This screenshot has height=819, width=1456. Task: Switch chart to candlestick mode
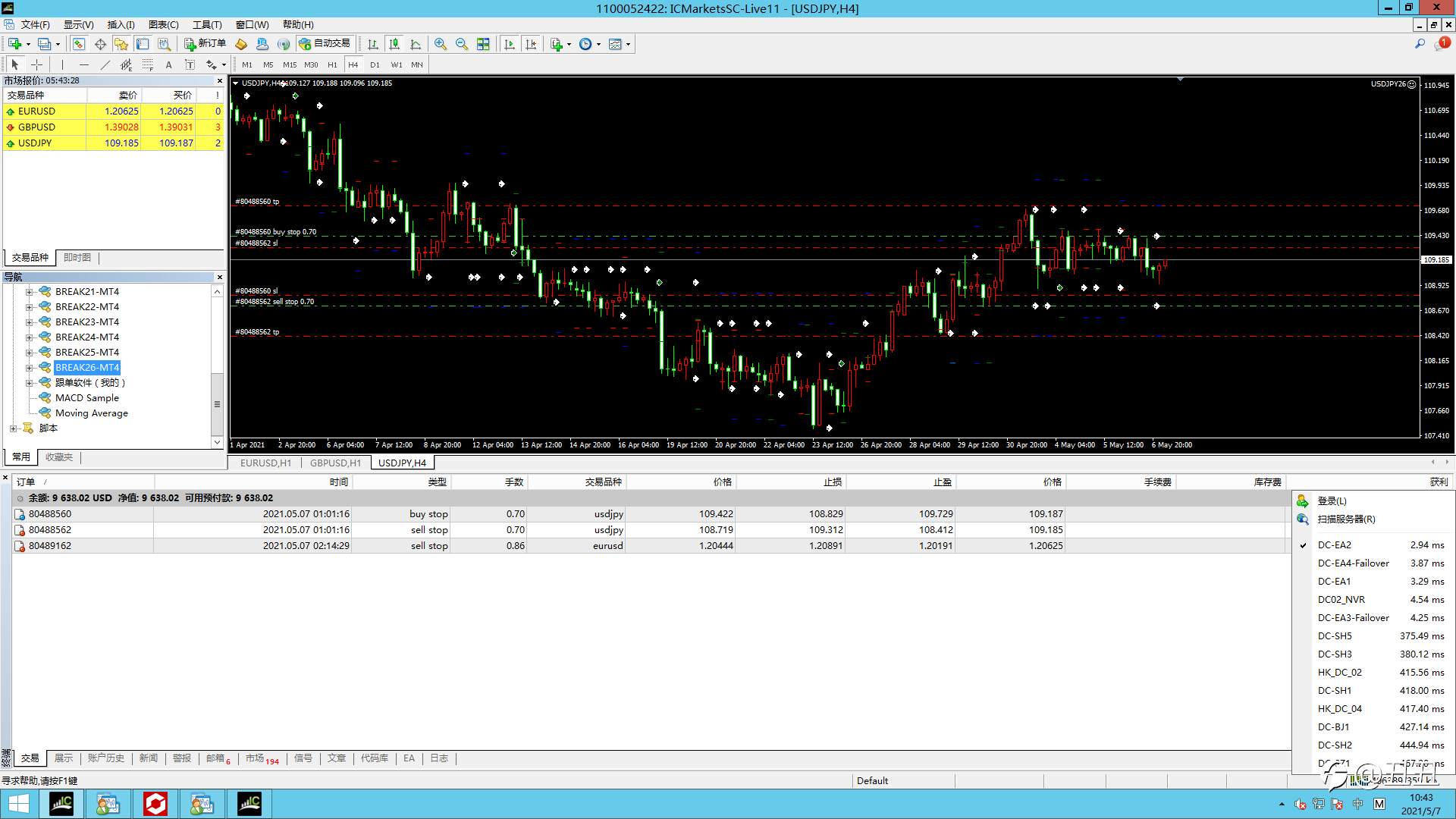(x=394, y=44)
